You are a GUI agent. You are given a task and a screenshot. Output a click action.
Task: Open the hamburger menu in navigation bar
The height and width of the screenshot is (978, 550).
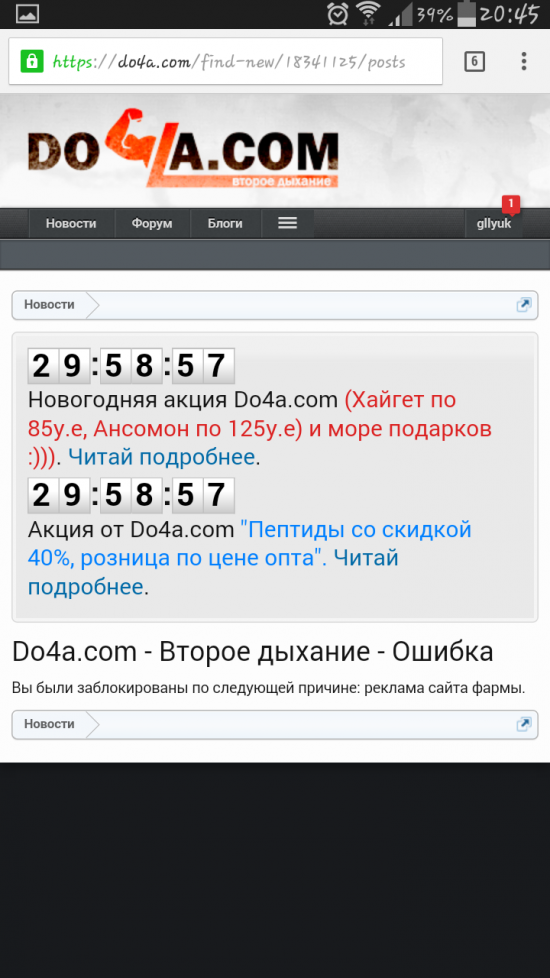287,223
